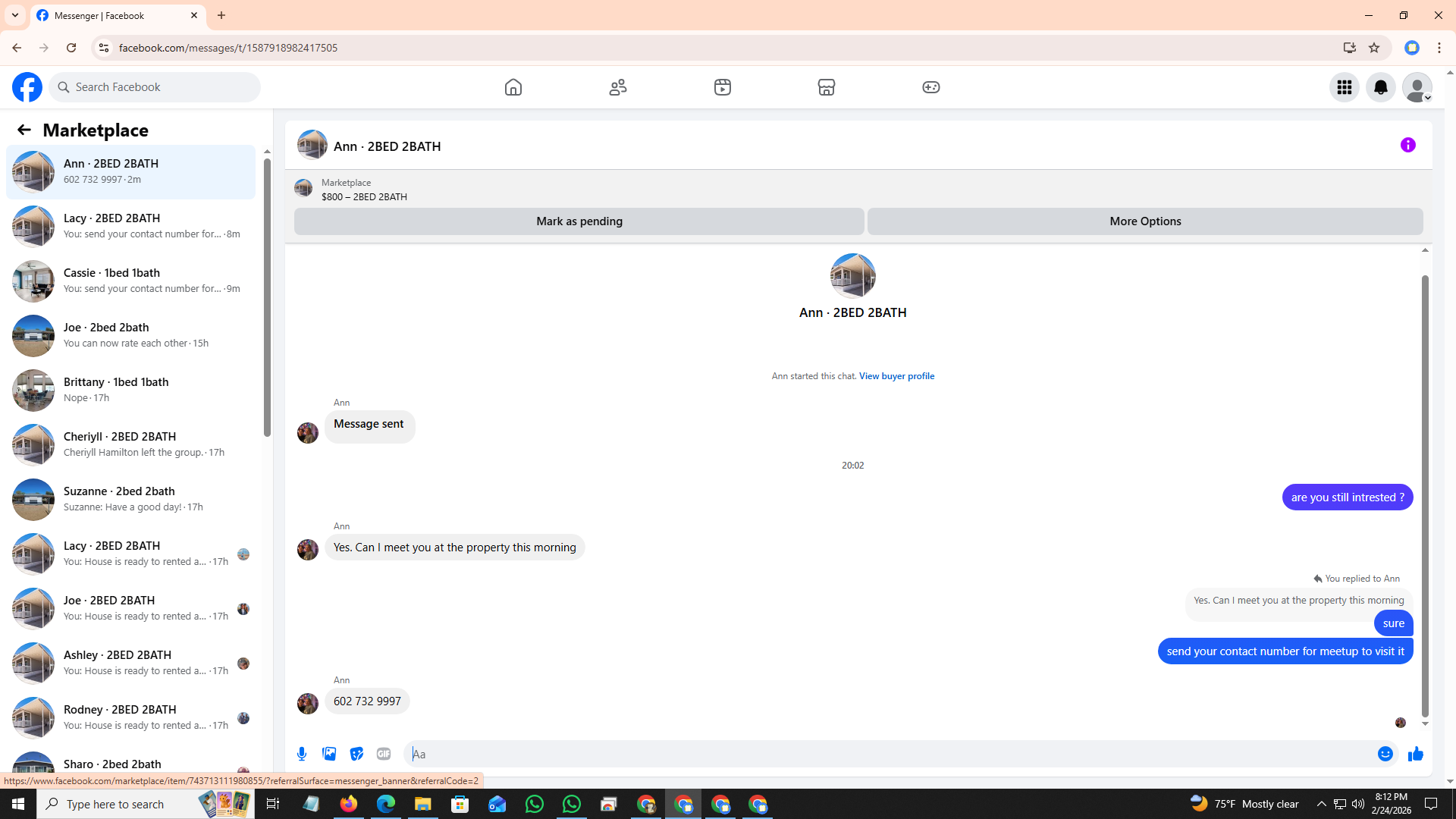
Task: Go back from the Marketplace chat list
Action: pyautogui.click(x=24, y=130)
